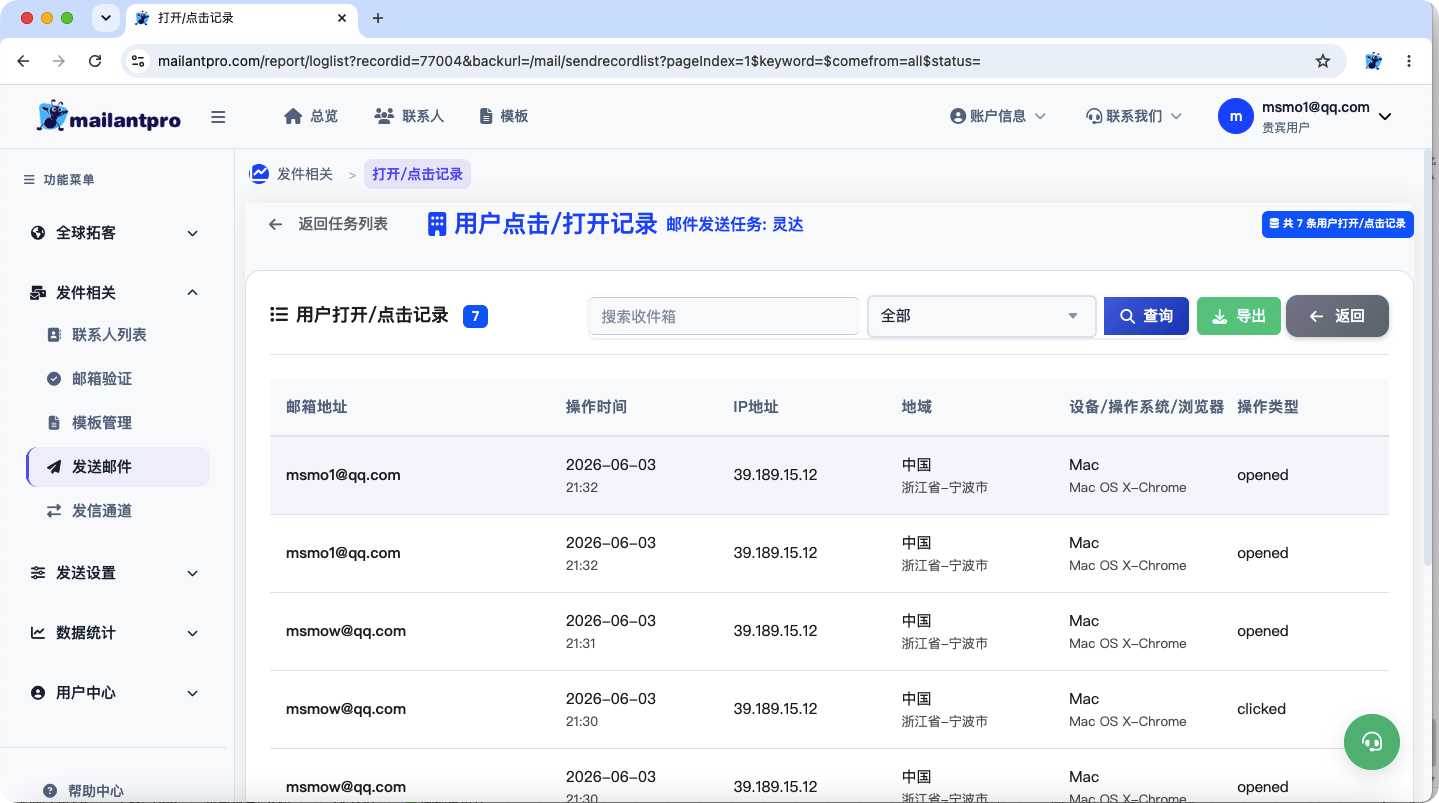Open 邮箱验证 in the sidebar

tap(101, 379)
